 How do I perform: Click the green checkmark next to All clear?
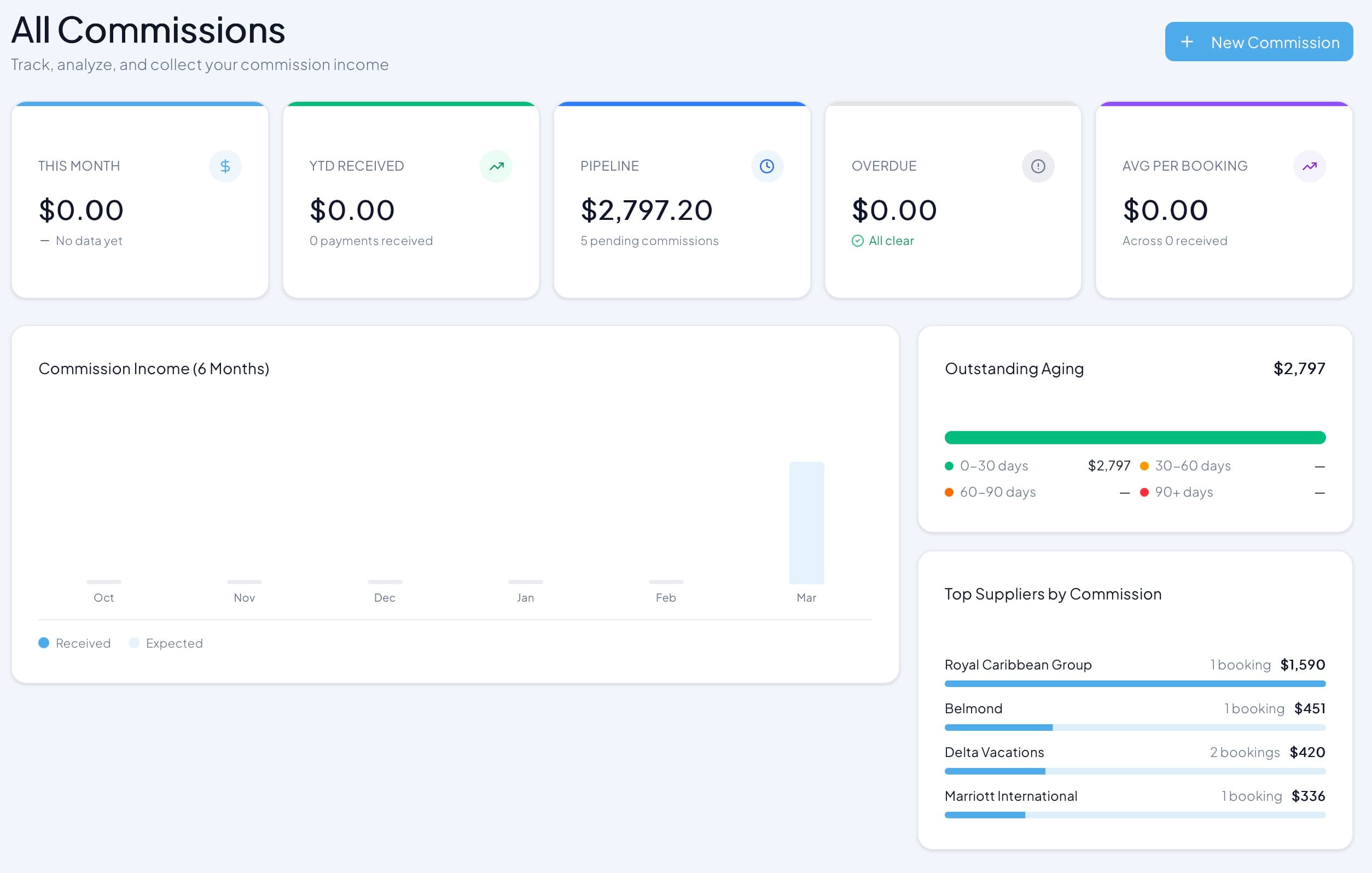tap(858, 241)
